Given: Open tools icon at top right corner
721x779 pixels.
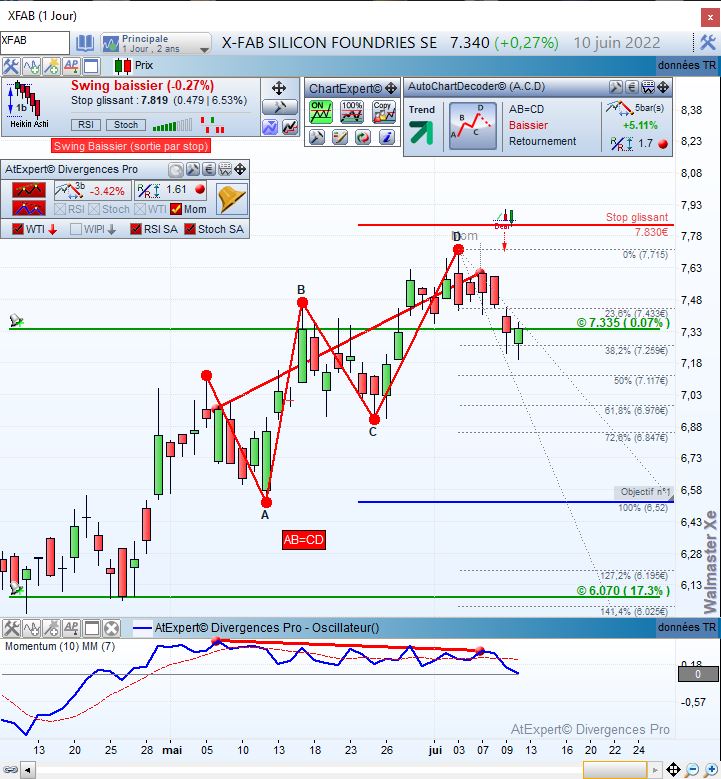Looking at the screenshot, I should coord(708,43).
